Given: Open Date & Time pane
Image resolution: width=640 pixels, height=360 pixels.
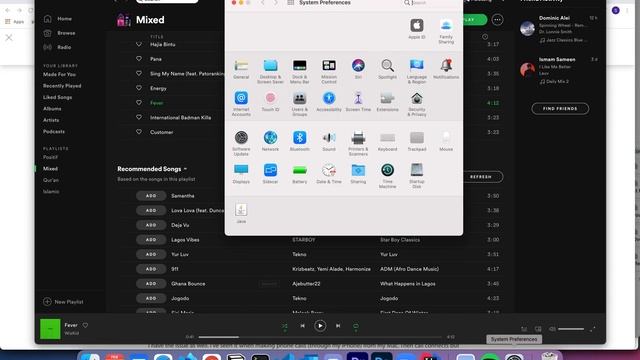Looking at the screenshot, I should [x=329, y=173].
